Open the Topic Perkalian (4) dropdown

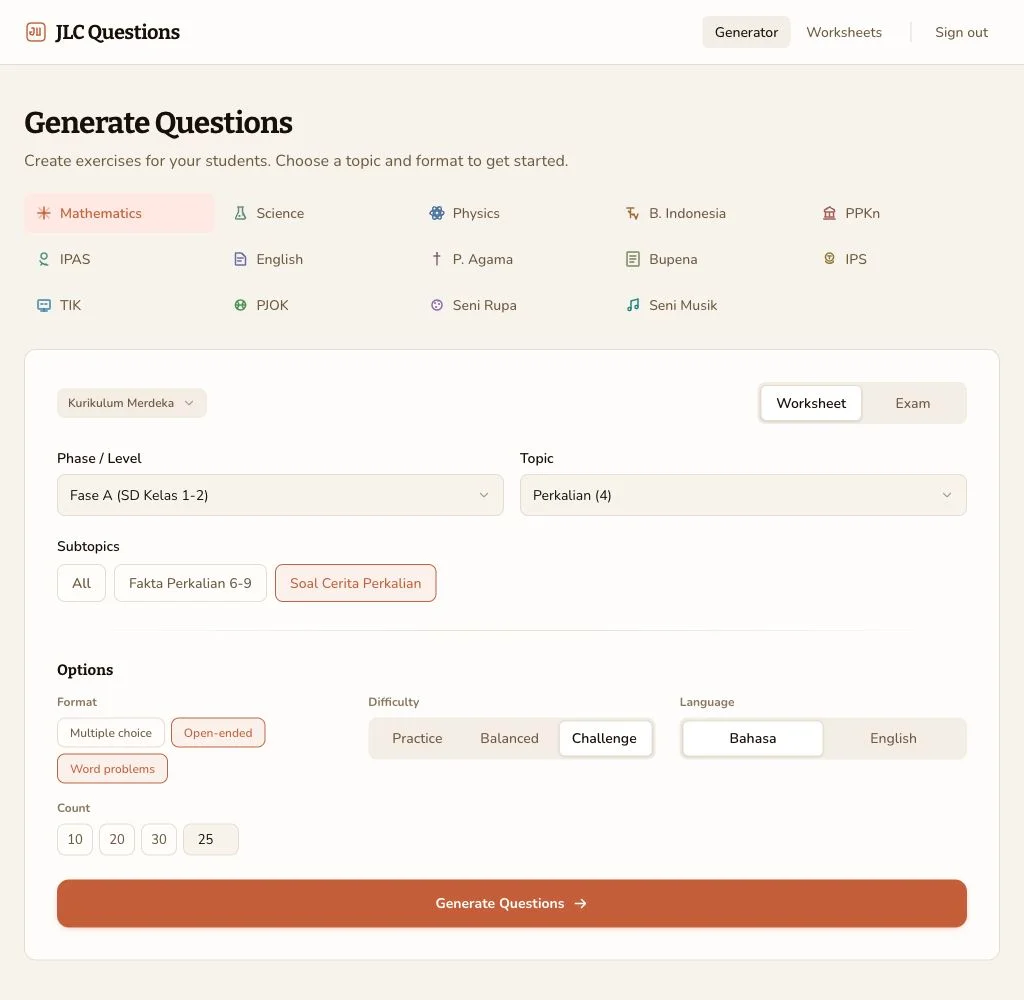(743, 495)
